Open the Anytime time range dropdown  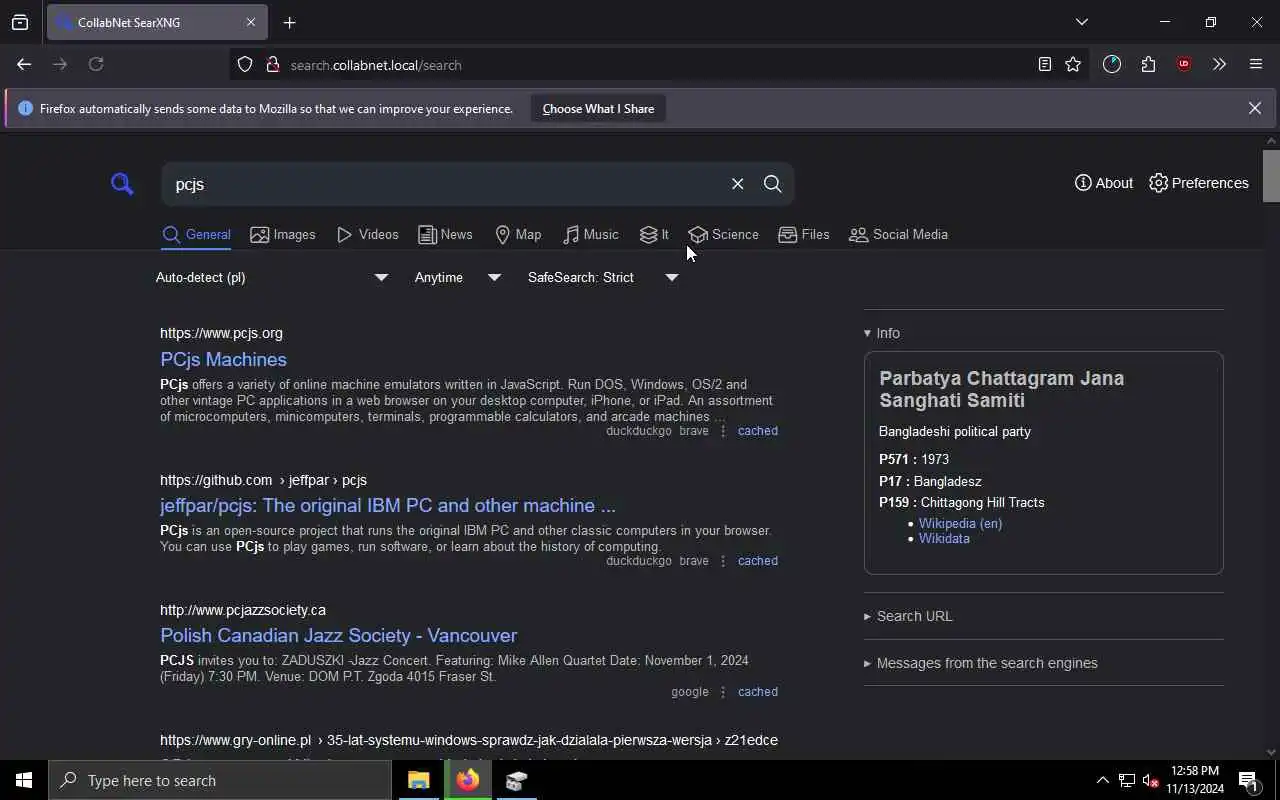458,277
